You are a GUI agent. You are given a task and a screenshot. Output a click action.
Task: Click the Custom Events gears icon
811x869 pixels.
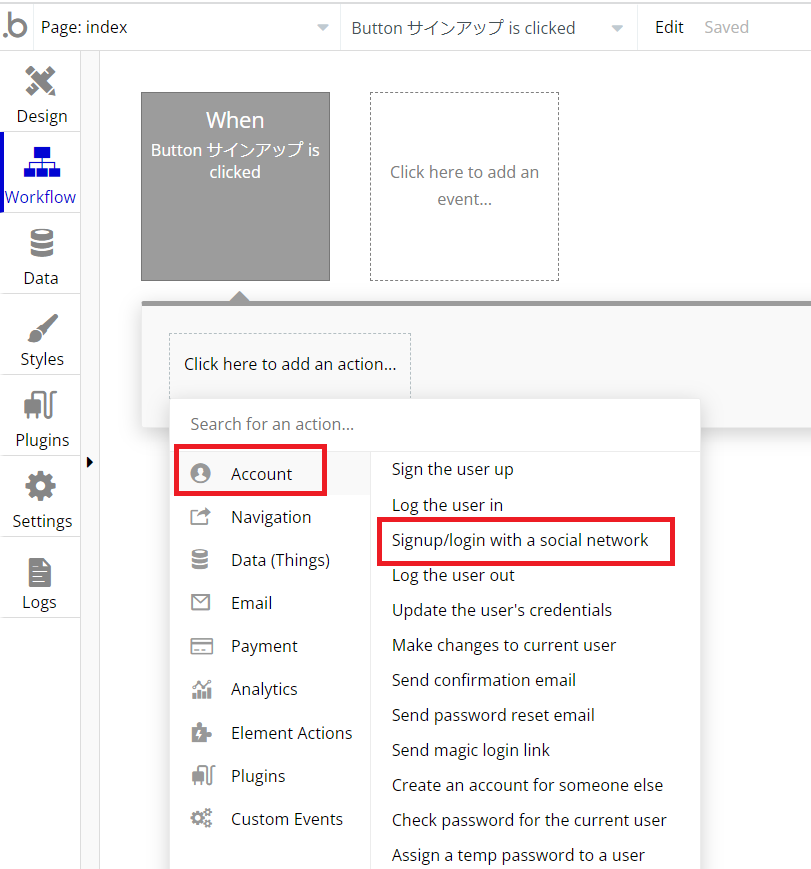tap(201, 818)
